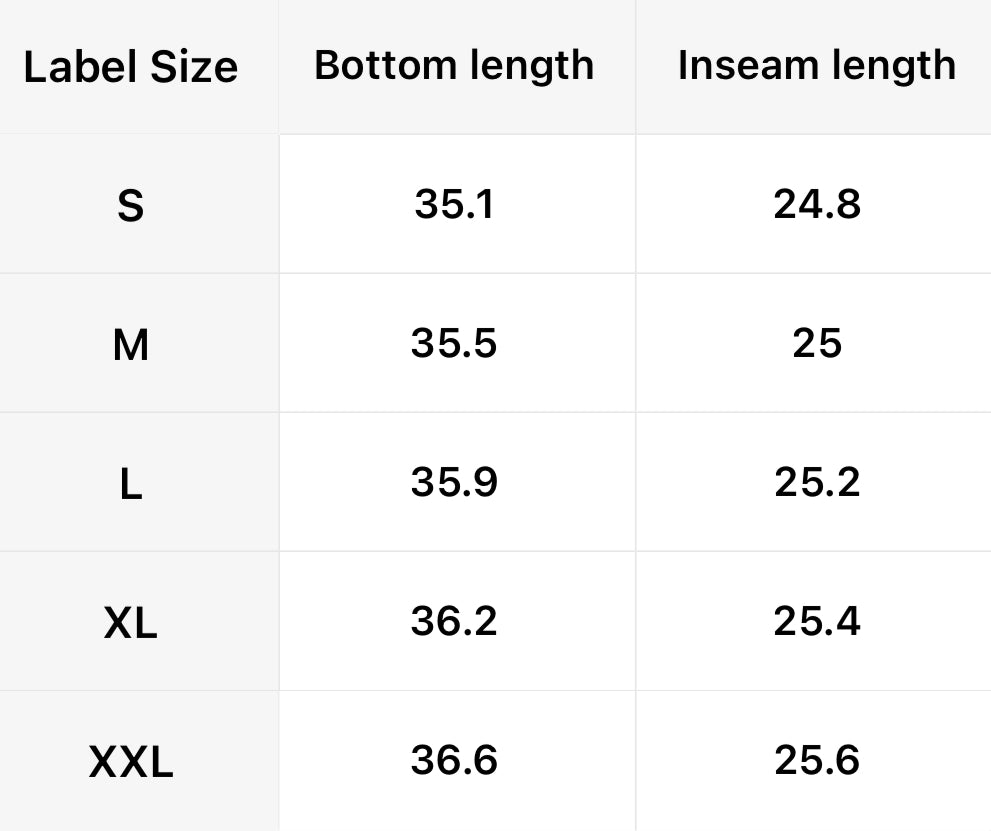Click inseam length value 25.4

816,621
